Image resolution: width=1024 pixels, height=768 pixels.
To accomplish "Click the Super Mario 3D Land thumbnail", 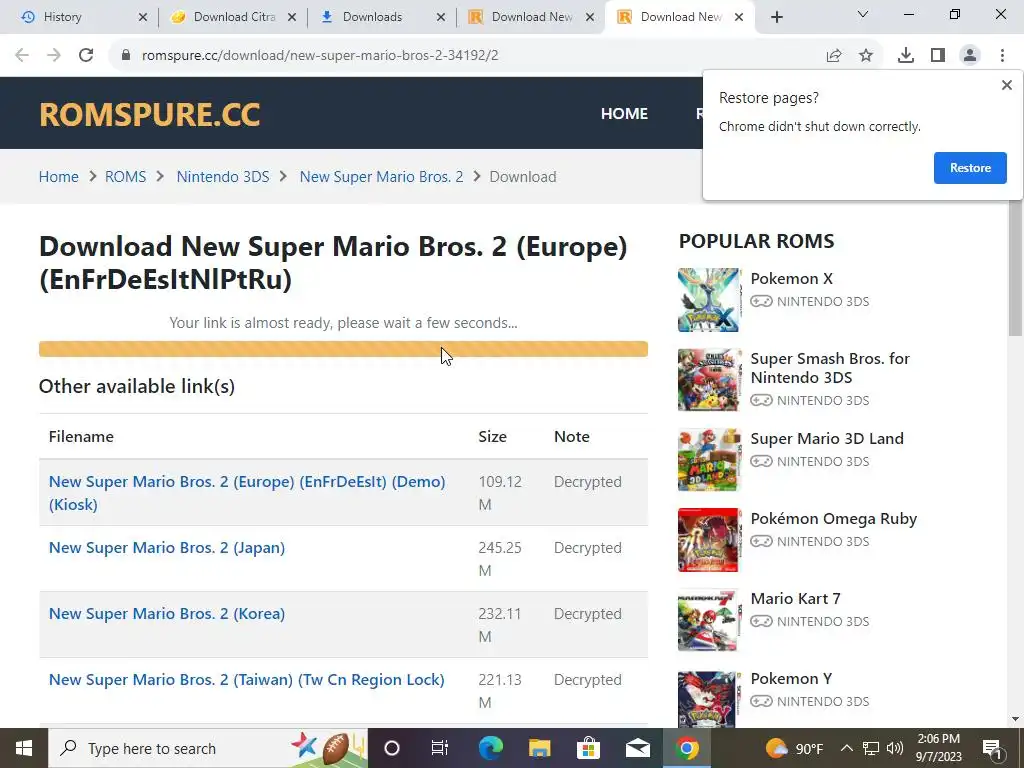I will 709,460.
